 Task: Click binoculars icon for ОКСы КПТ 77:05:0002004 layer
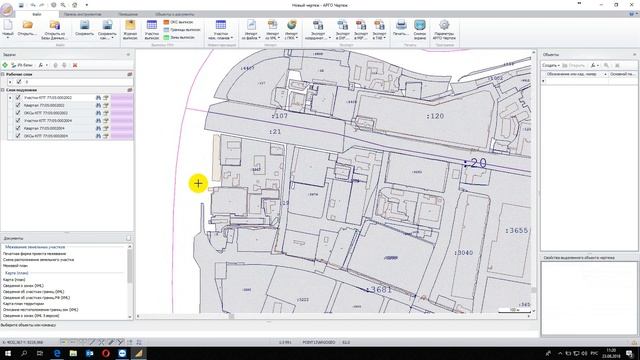[98, 136]
